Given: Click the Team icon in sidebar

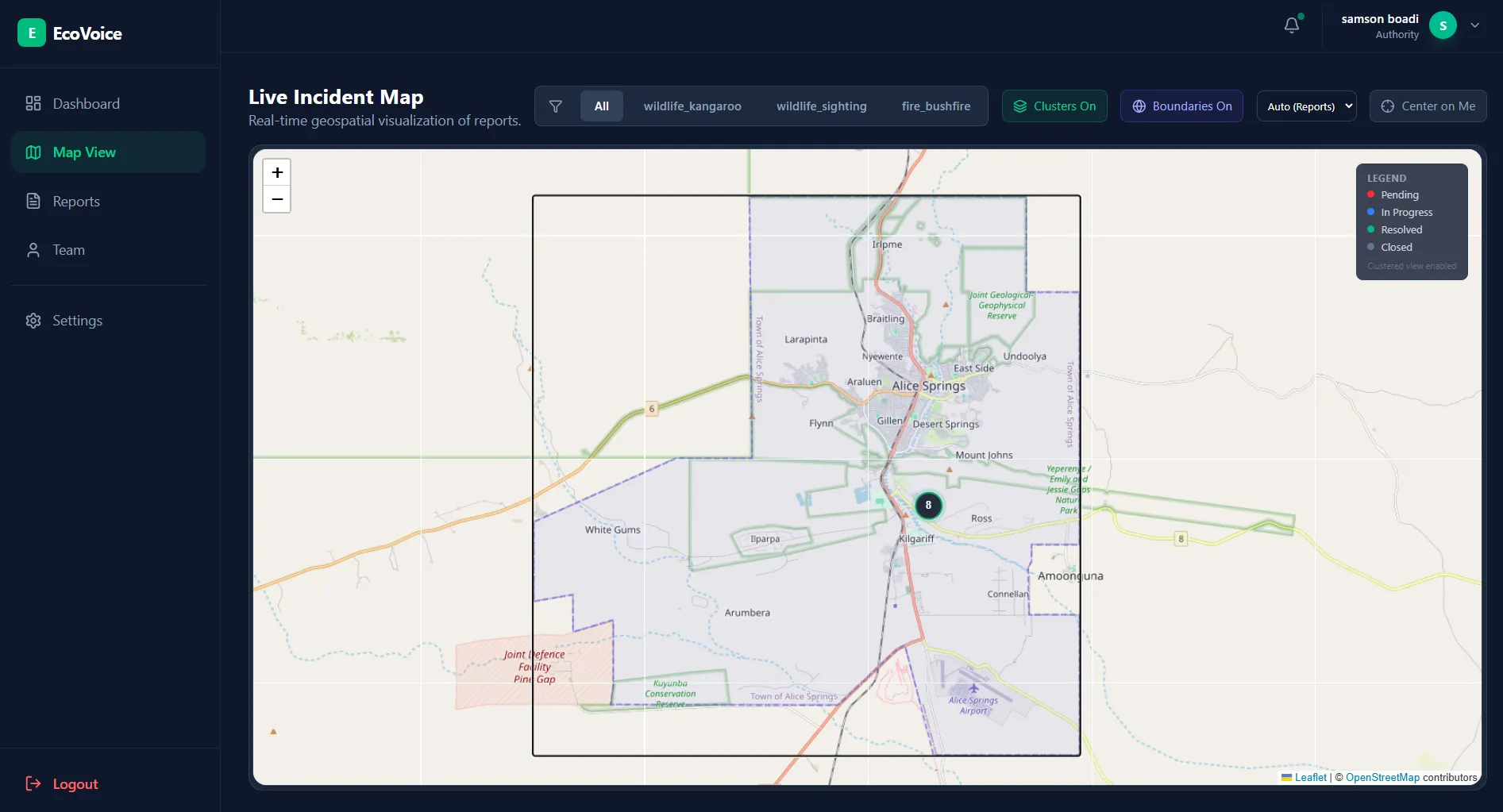Looking at the screenshot, I should (33, 250).
